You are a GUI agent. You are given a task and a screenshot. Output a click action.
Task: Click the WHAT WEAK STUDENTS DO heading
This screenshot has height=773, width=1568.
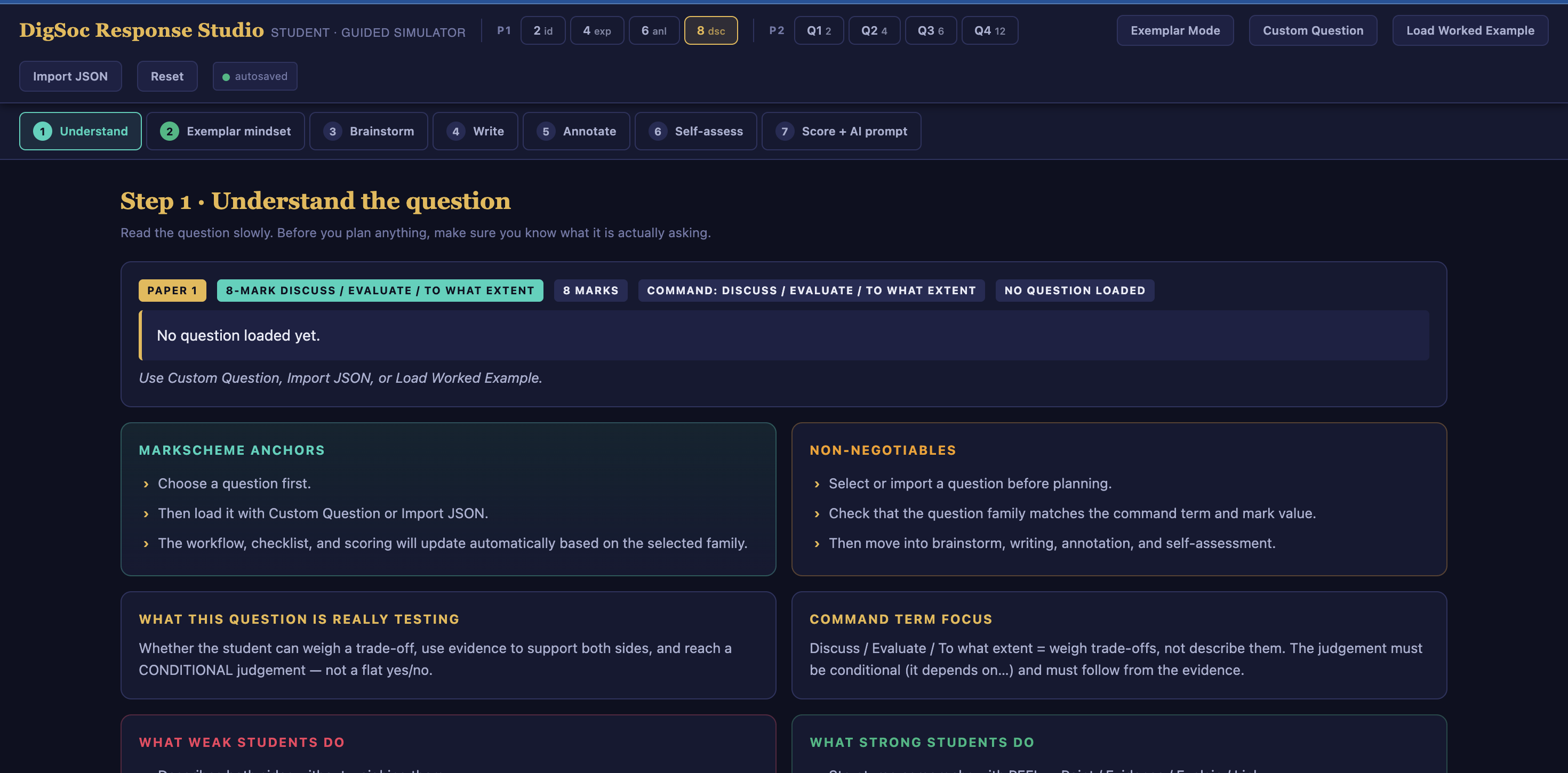tap(242, 742)
